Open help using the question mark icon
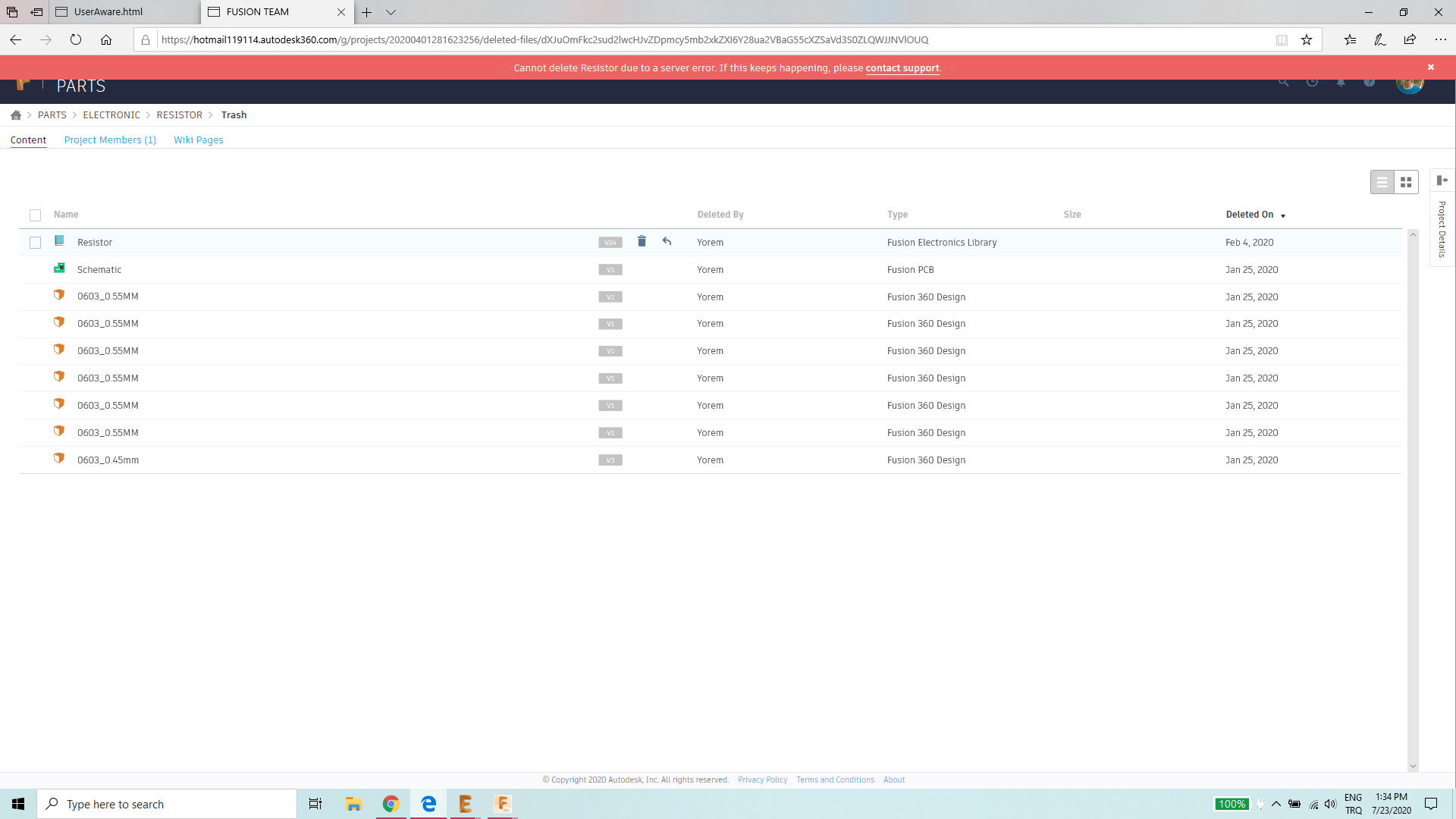Screen dimensions: 1456x819 pyautogui.click(x=1370, y=81)
